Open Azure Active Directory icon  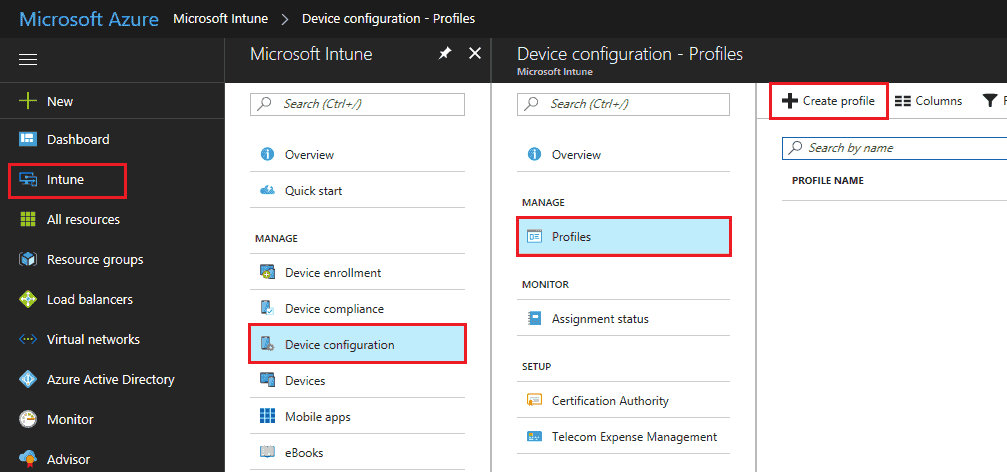click(28, 380)
